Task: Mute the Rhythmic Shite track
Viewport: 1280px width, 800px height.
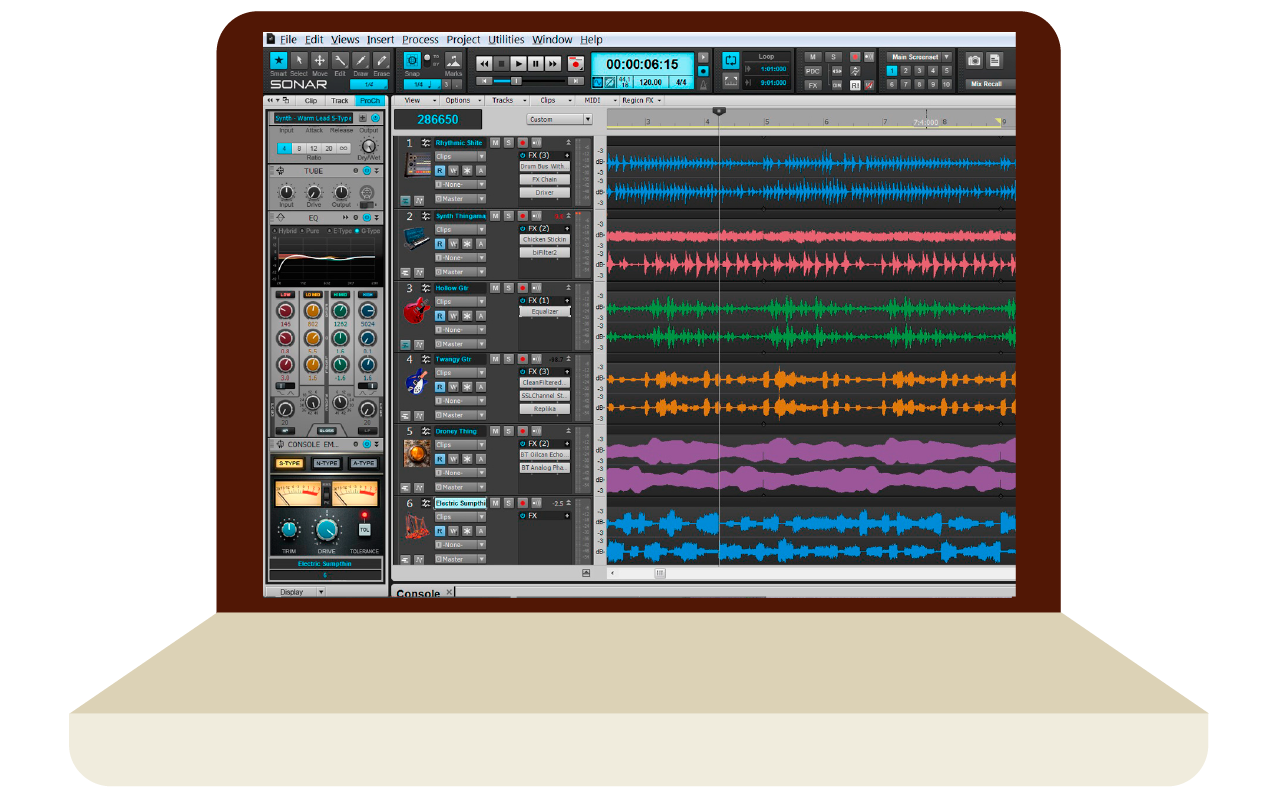Action: click(495, 143)
